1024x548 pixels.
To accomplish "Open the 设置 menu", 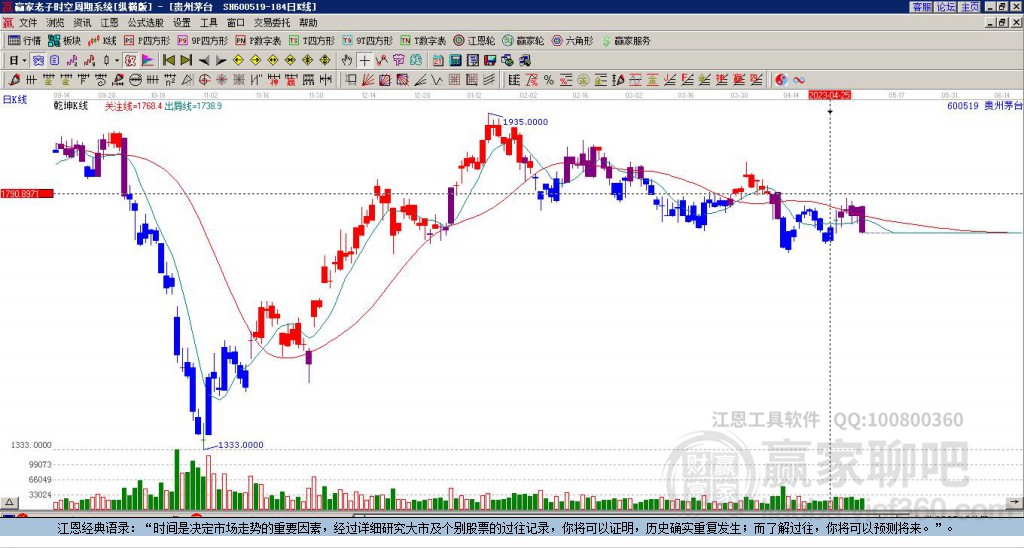I will click(182, 23).
